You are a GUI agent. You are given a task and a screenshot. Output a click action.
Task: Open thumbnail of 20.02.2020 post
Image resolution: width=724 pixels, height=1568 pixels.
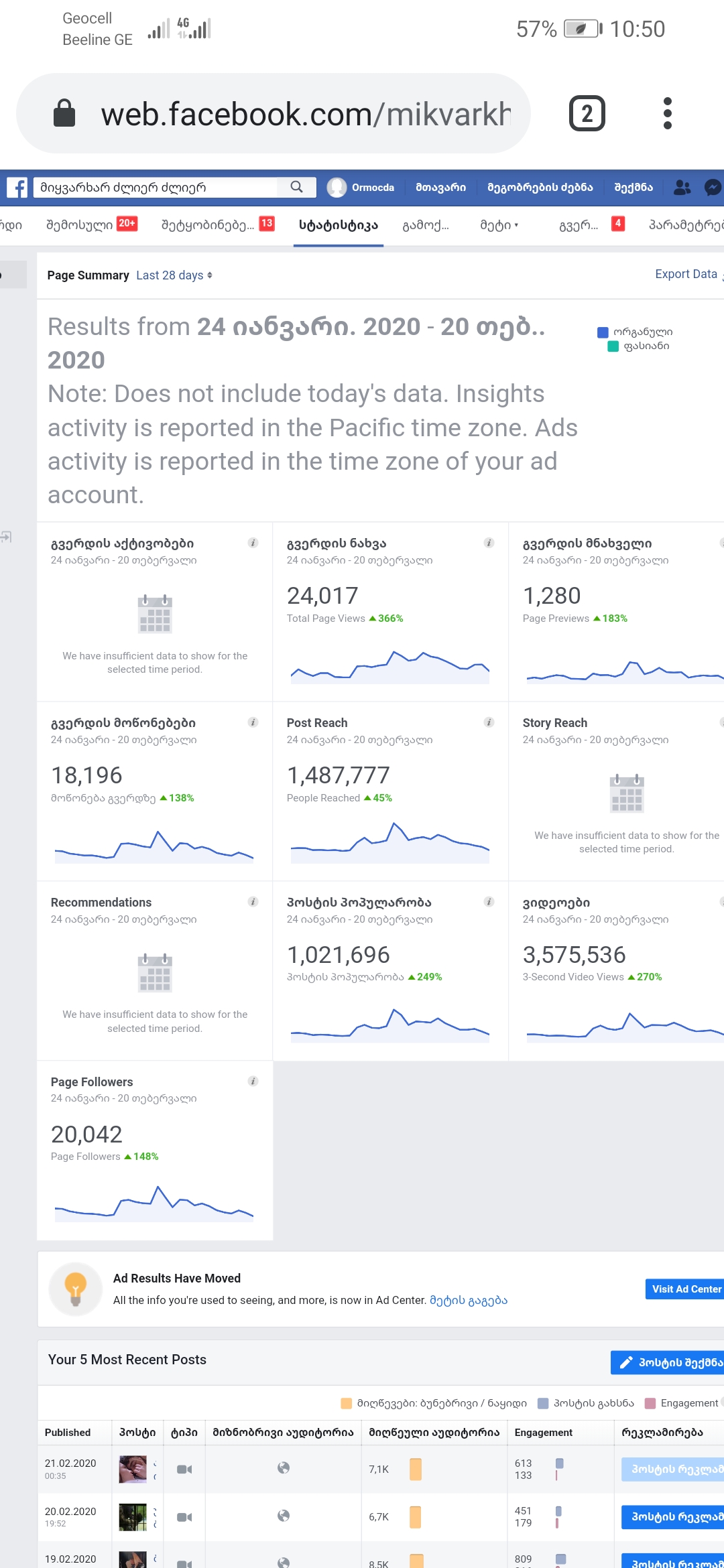(x=133, y=1517)
